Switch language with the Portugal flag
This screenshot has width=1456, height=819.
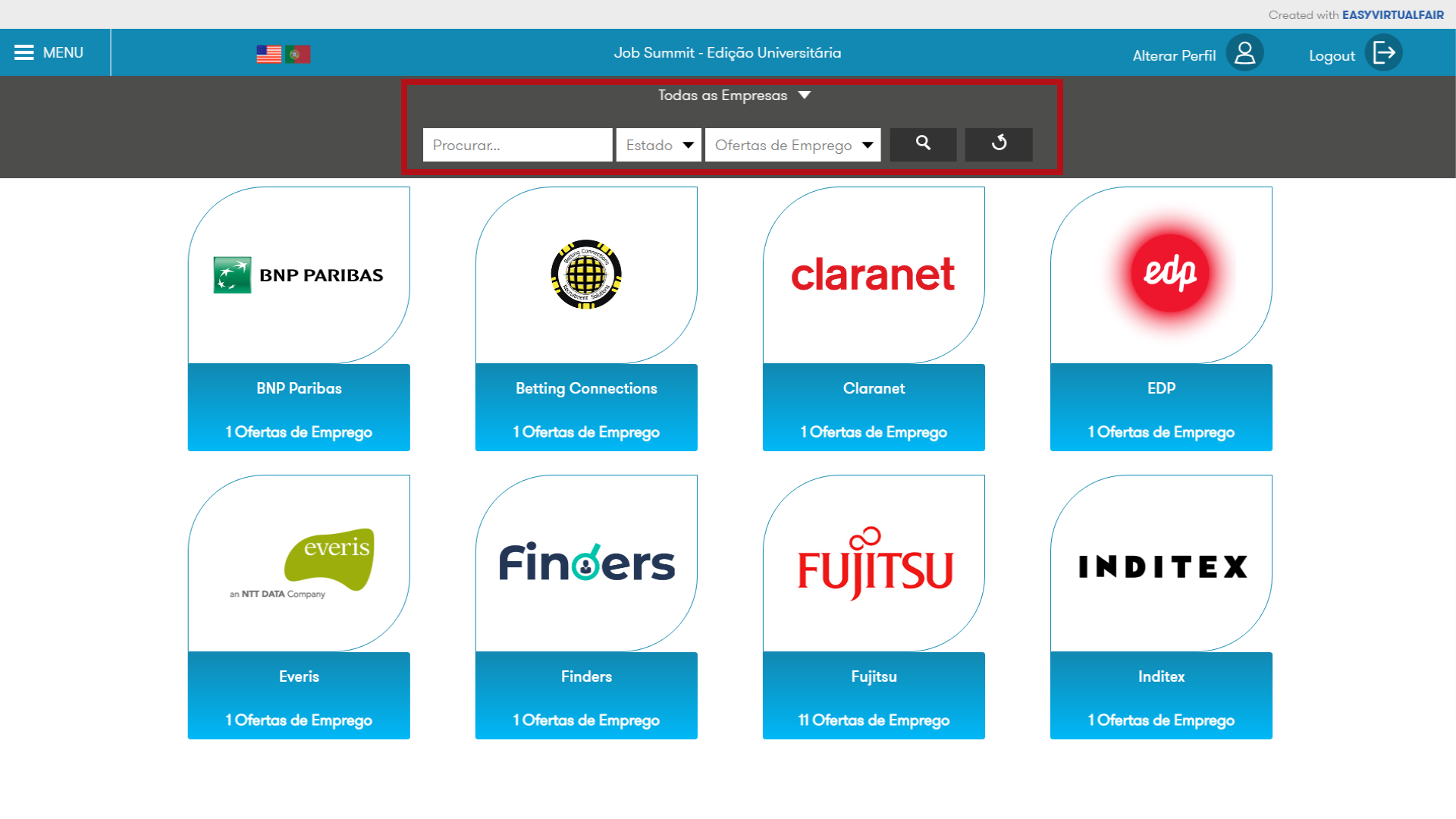[298, 54]
